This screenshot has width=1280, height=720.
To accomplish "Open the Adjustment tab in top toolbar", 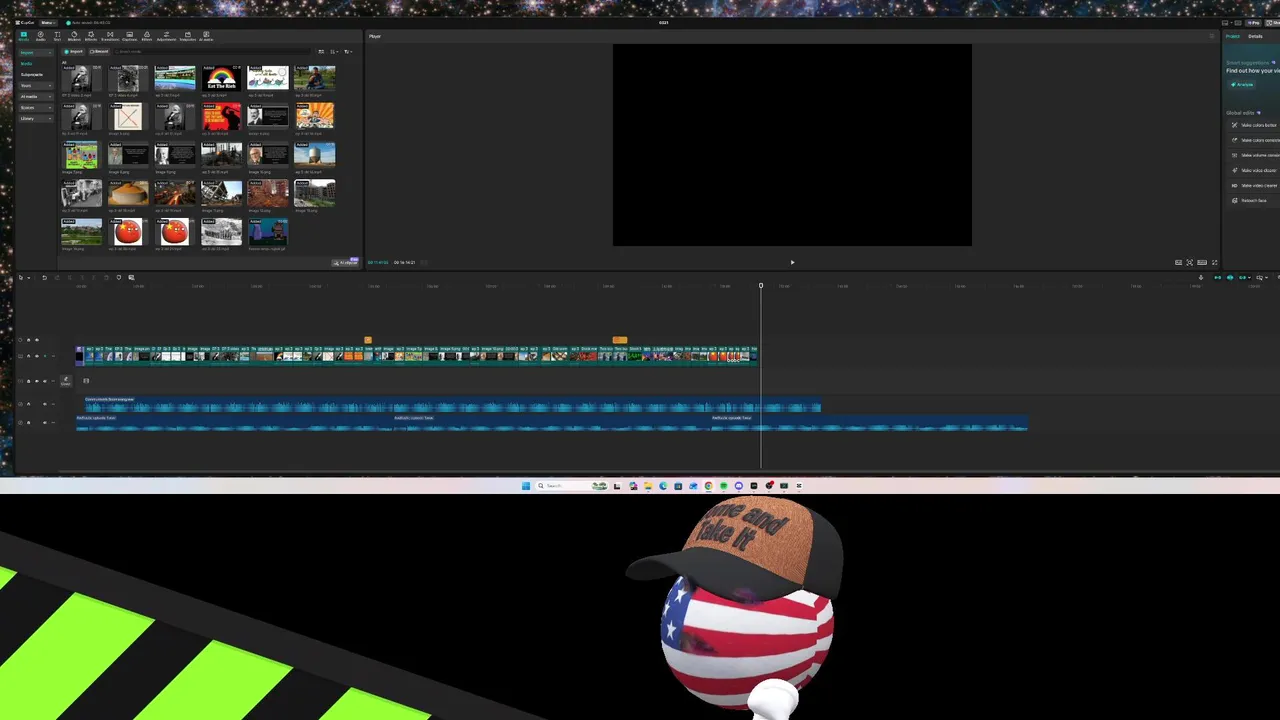I will [166, 36].
